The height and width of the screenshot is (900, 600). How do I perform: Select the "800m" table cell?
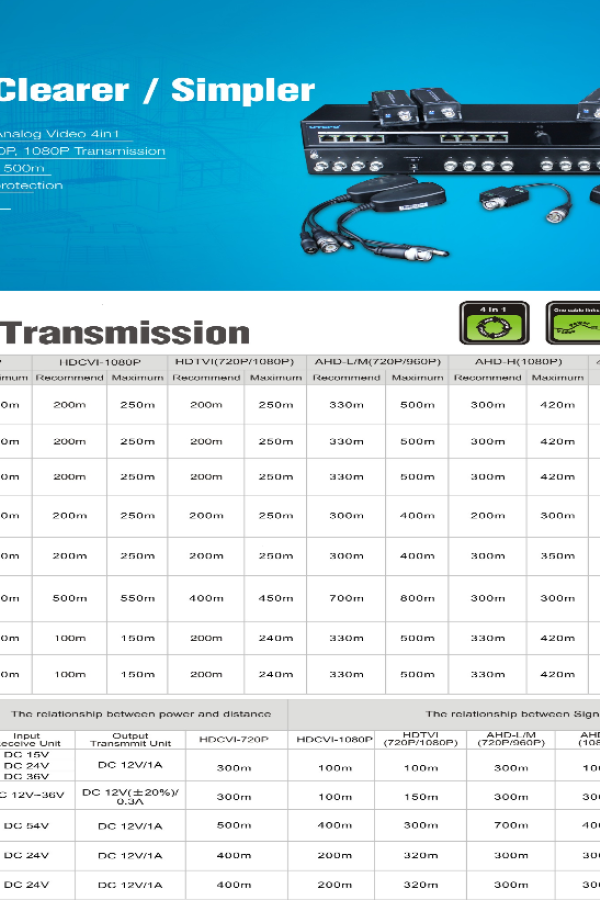[x=417, y=598]
